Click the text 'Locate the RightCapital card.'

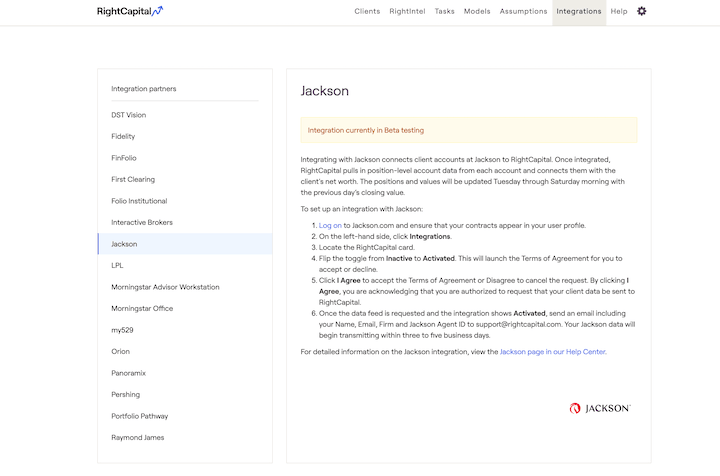pos(366,247)
